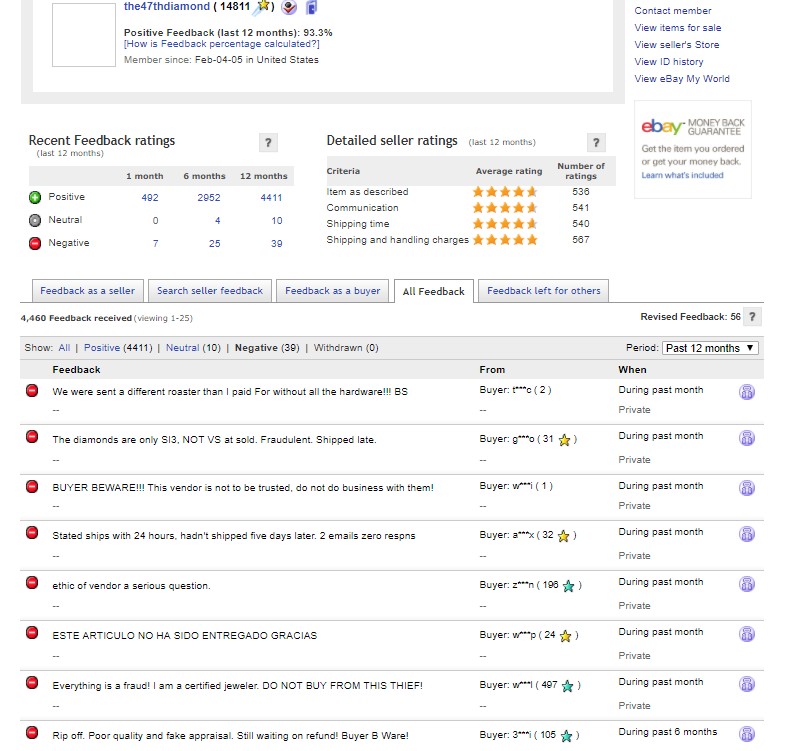Open the Period dropdown showing Past 12 months
This screenshot has height=751, width=797.
[x=710, y=348]
